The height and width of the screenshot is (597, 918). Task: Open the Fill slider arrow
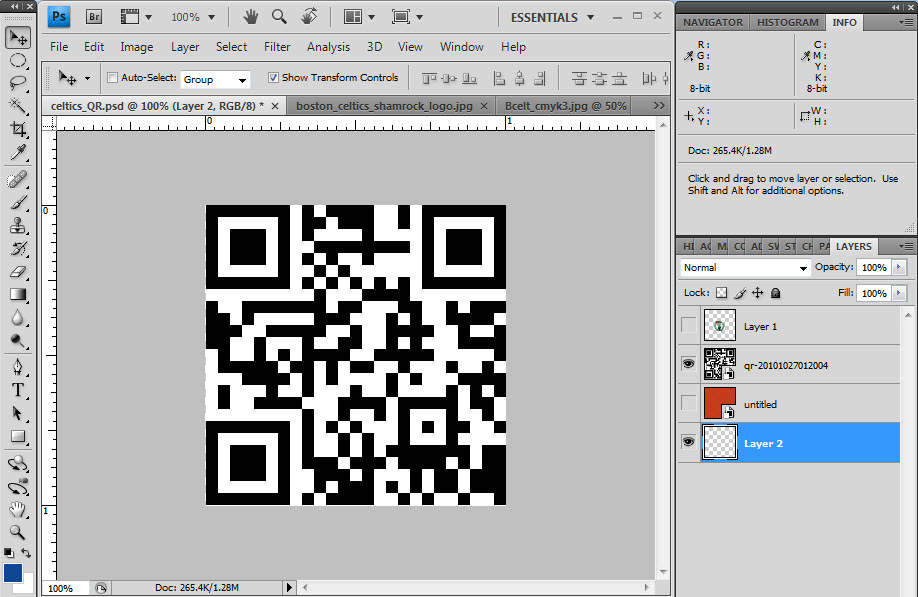pyautogui.click(x=899, y=293)
